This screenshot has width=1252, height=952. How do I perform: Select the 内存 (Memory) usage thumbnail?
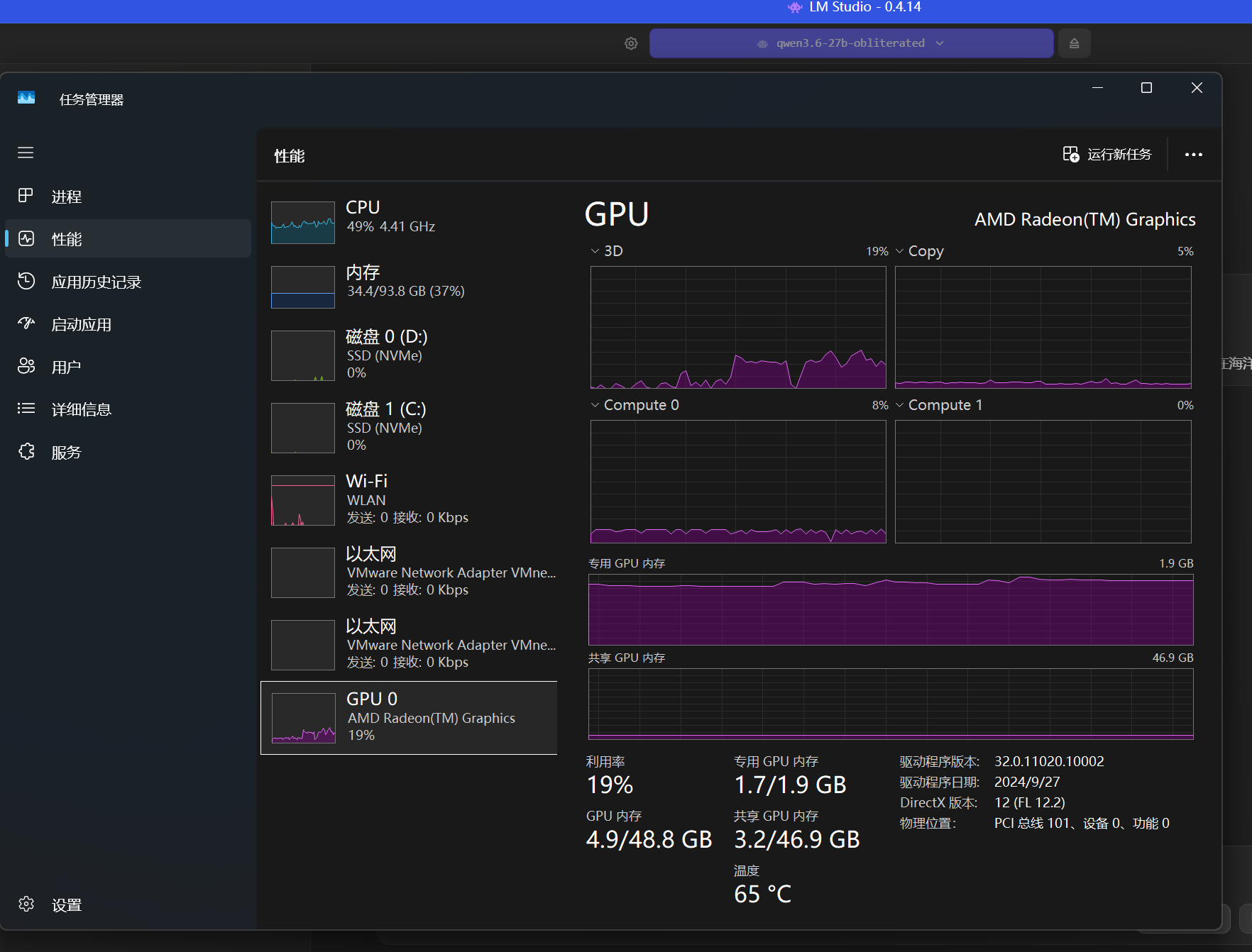(x=303, y=287)
